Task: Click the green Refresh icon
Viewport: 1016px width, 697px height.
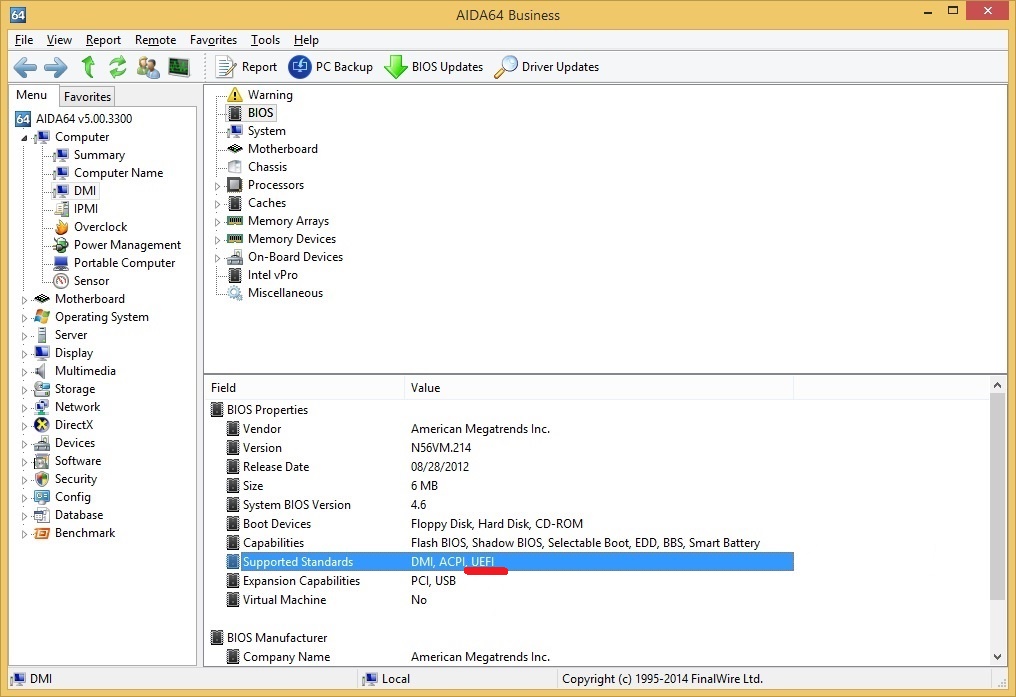Action: click(x=117, y=67)
